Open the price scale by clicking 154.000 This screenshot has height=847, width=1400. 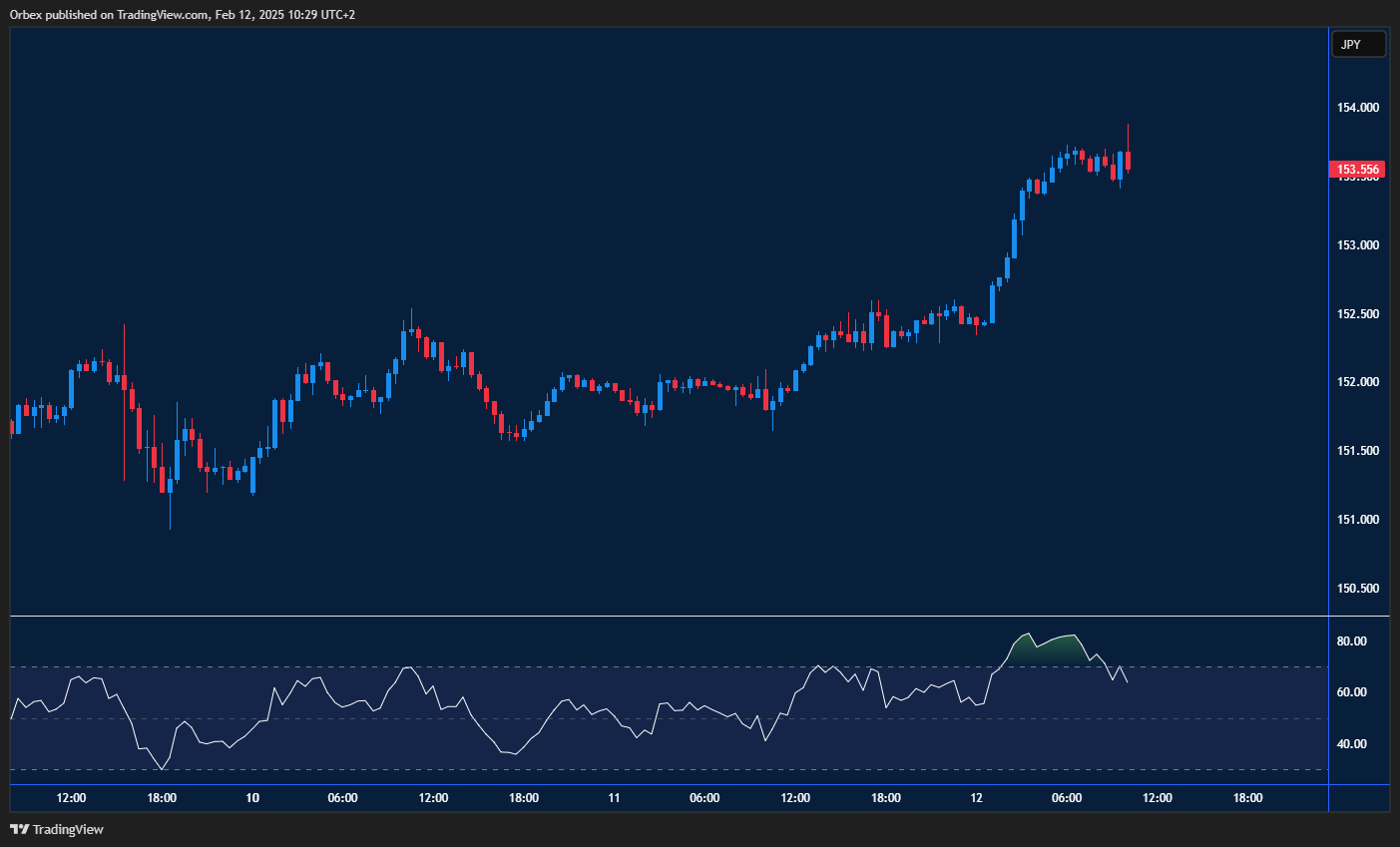pos(1360,107)
